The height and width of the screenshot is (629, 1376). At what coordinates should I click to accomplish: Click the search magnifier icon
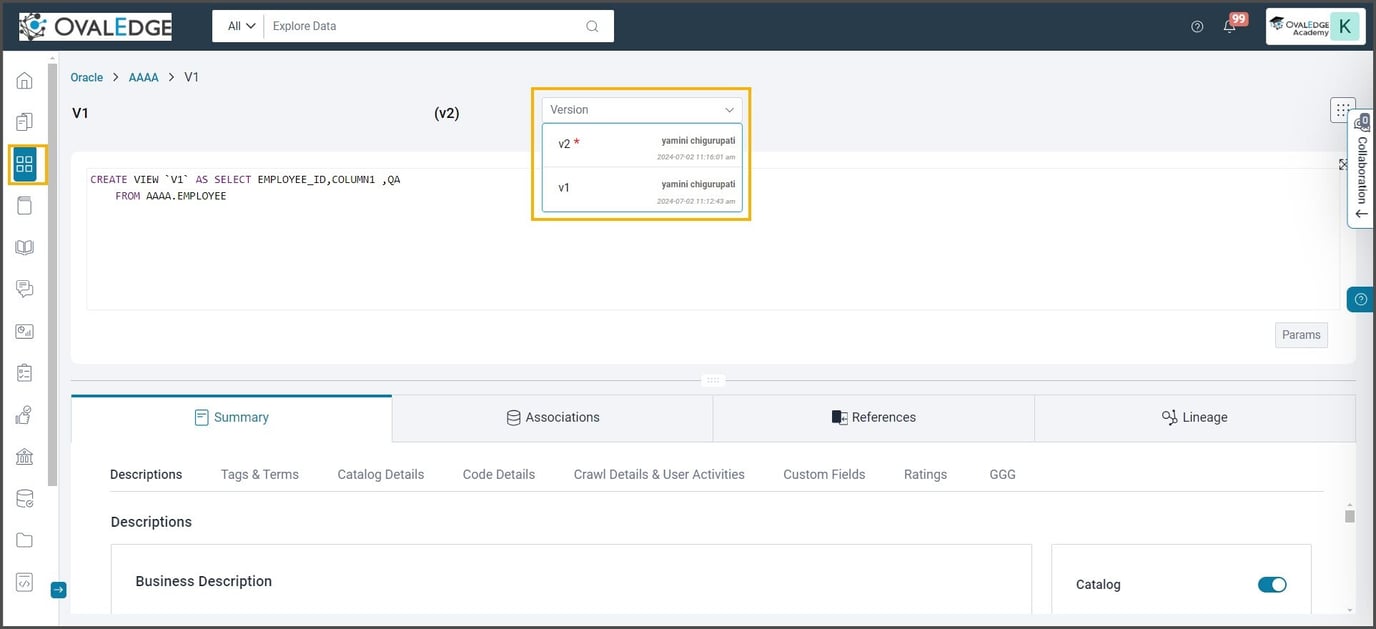592,26
